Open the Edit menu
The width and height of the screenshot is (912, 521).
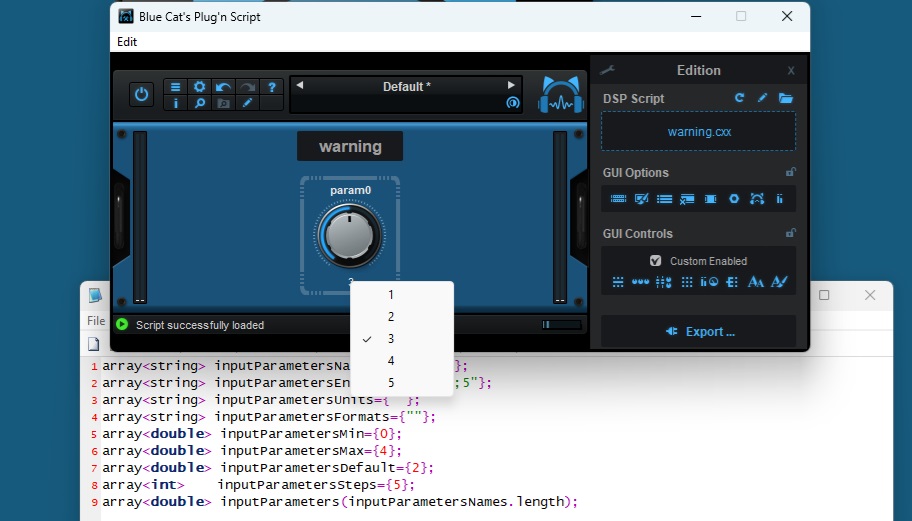[127, 42]
